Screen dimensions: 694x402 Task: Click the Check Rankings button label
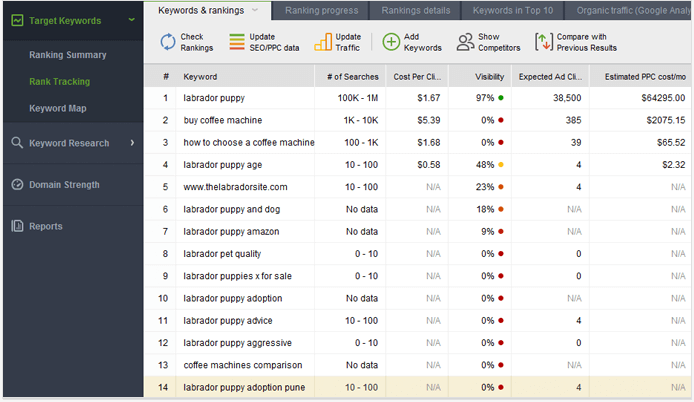point(197,42)
